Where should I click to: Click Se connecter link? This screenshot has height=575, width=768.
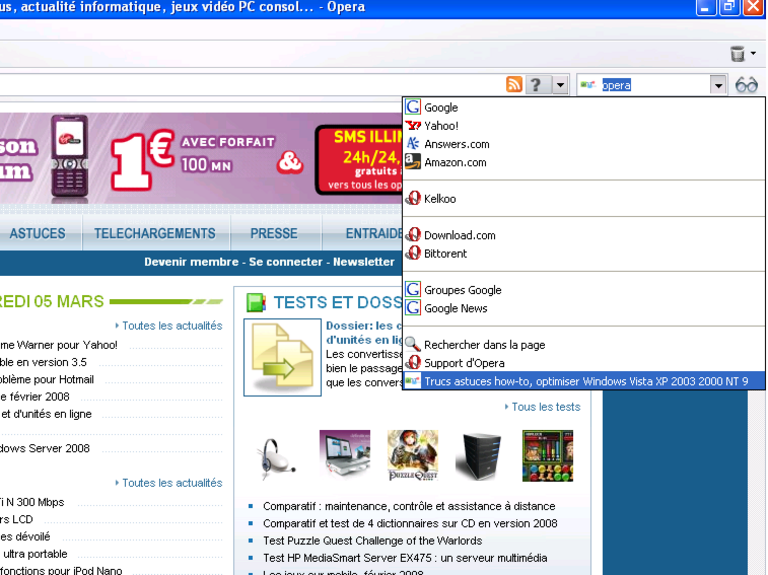tap(286, 262)
